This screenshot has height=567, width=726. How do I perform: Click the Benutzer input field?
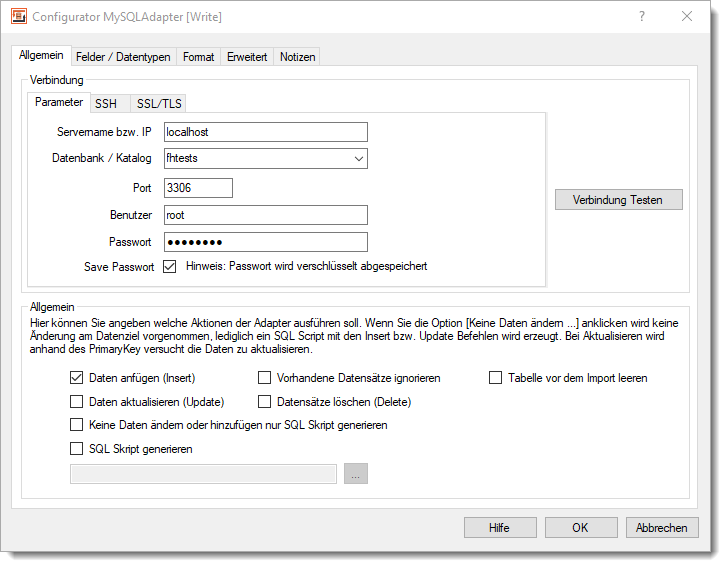click(x=266, y=215)
